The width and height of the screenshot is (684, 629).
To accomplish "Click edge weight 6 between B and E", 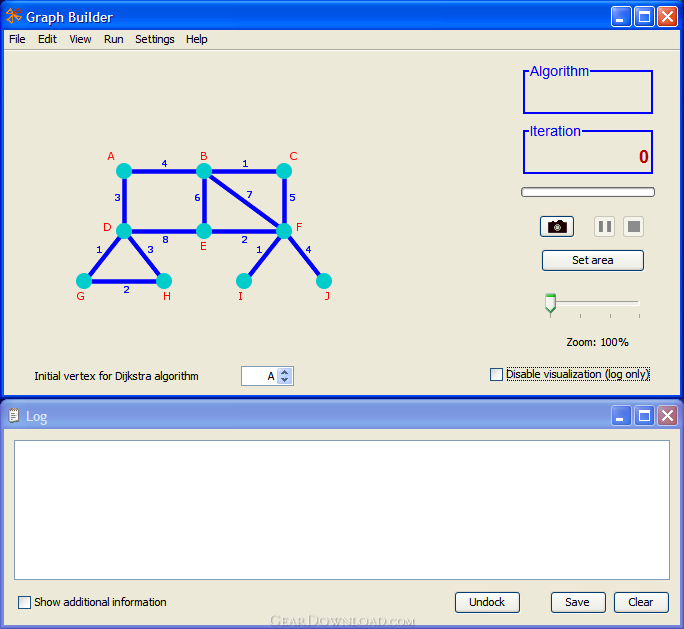I will tap(197, 198).
